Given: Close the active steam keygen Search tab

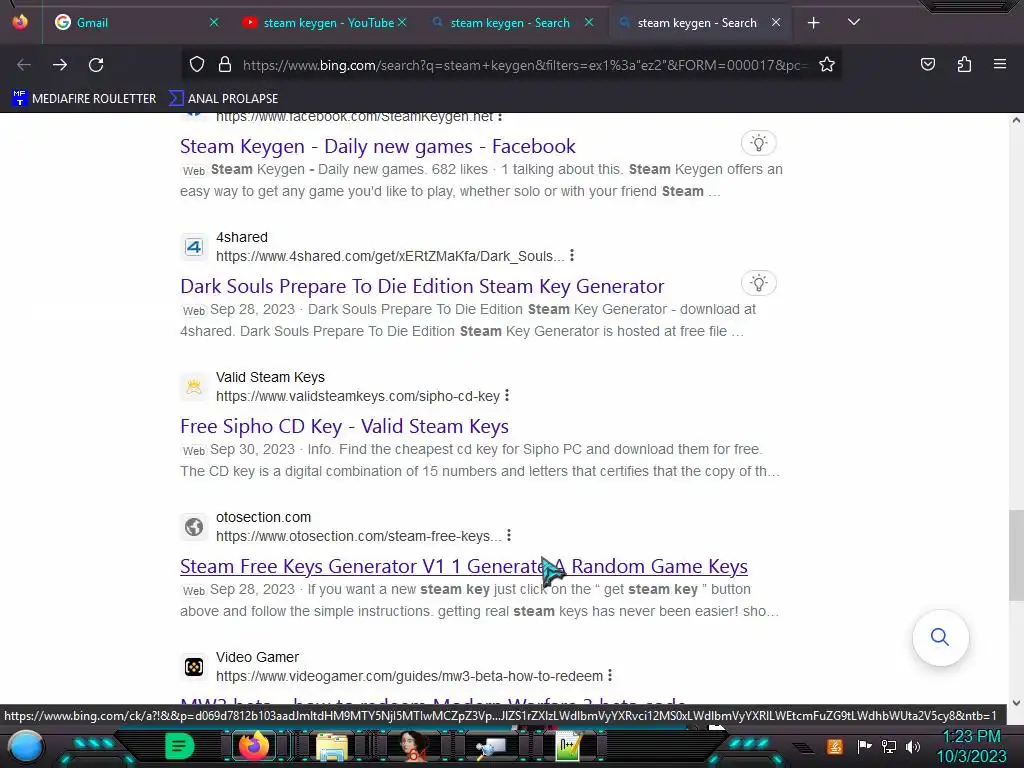Looking at the screenshot, I should [x=776, y=22].
